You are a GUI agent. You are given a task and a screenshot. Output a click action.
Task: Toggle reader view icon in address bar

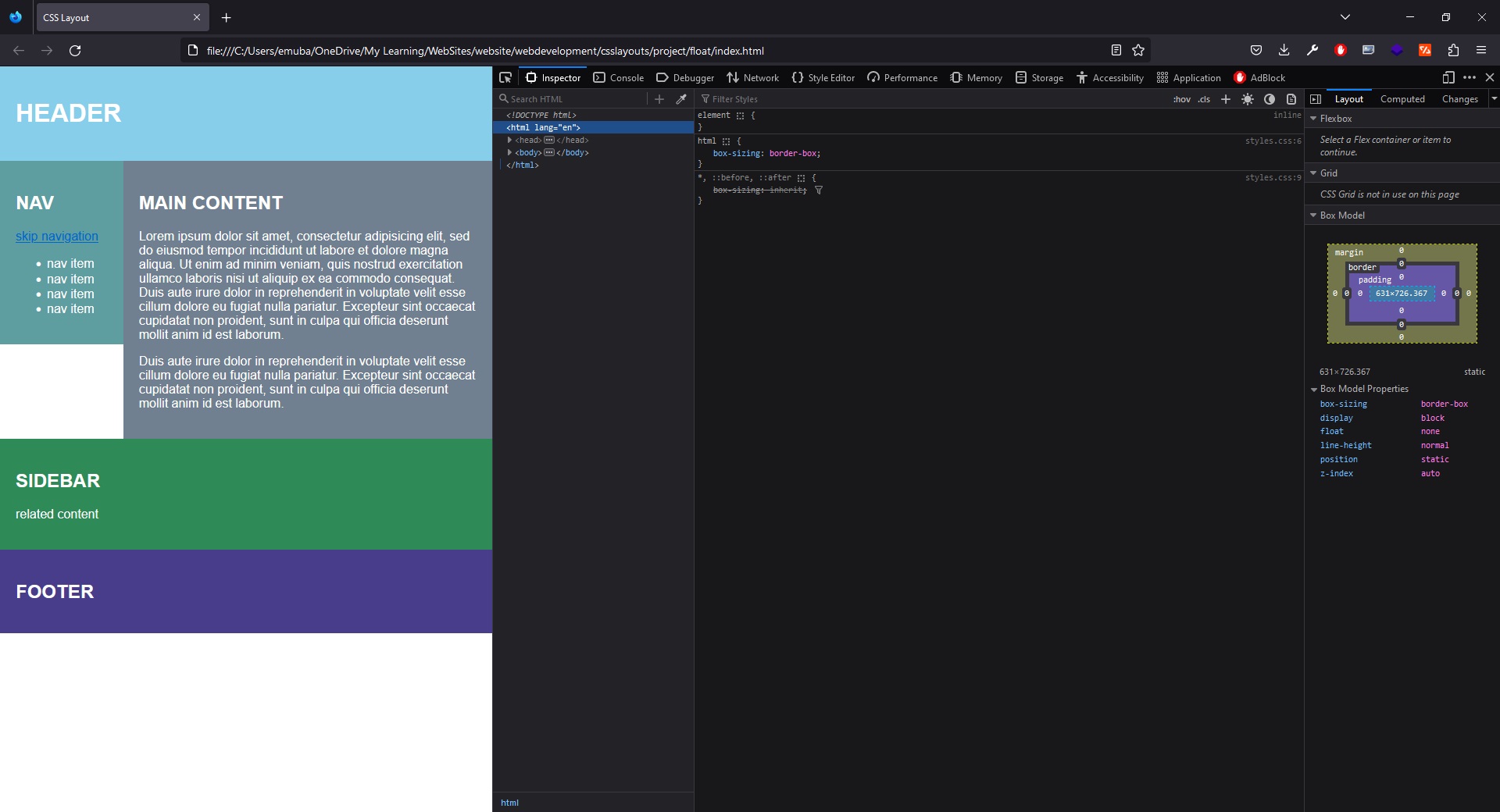[1116, 50]
